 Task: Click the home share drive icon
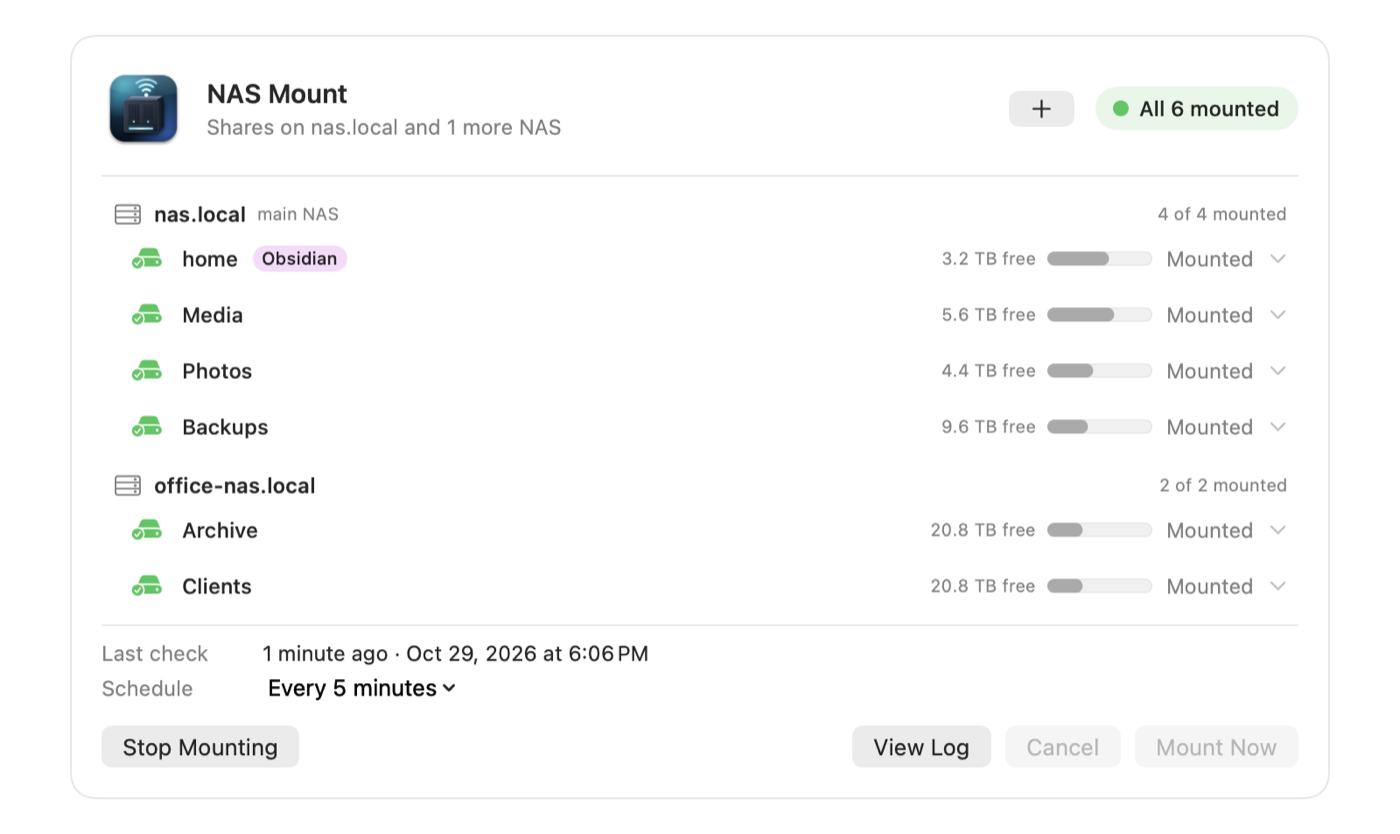point(147,259)
